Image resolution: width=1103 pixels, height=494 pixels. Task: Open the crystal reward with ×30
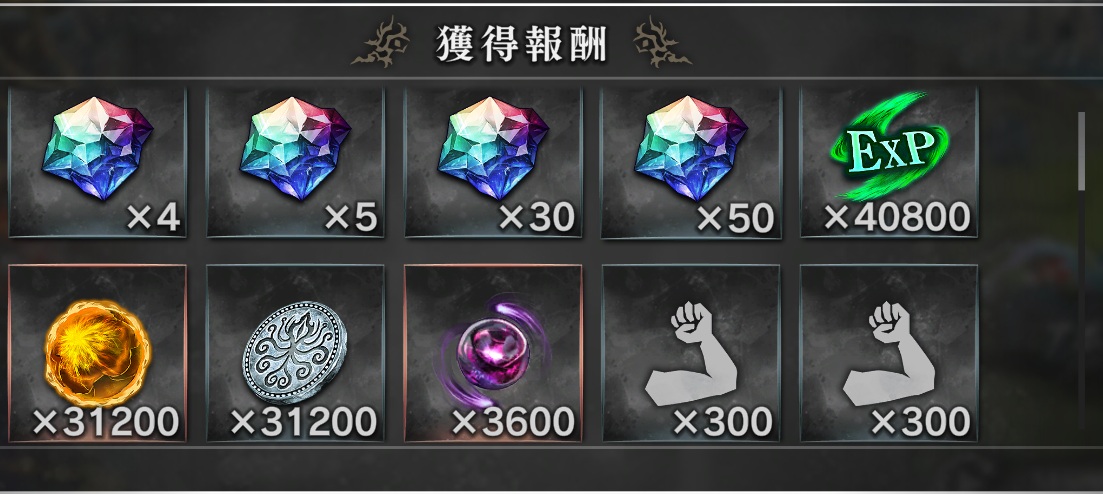[493, 162]
